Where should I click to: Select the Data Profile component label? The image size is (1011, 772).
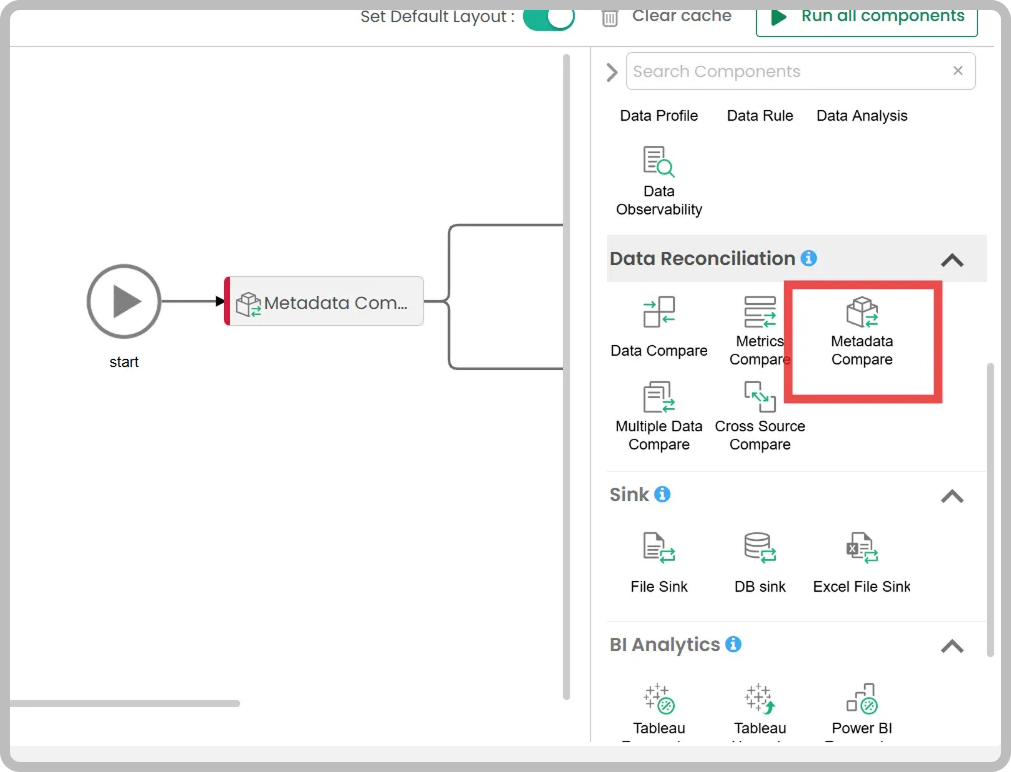coord(658,115)
